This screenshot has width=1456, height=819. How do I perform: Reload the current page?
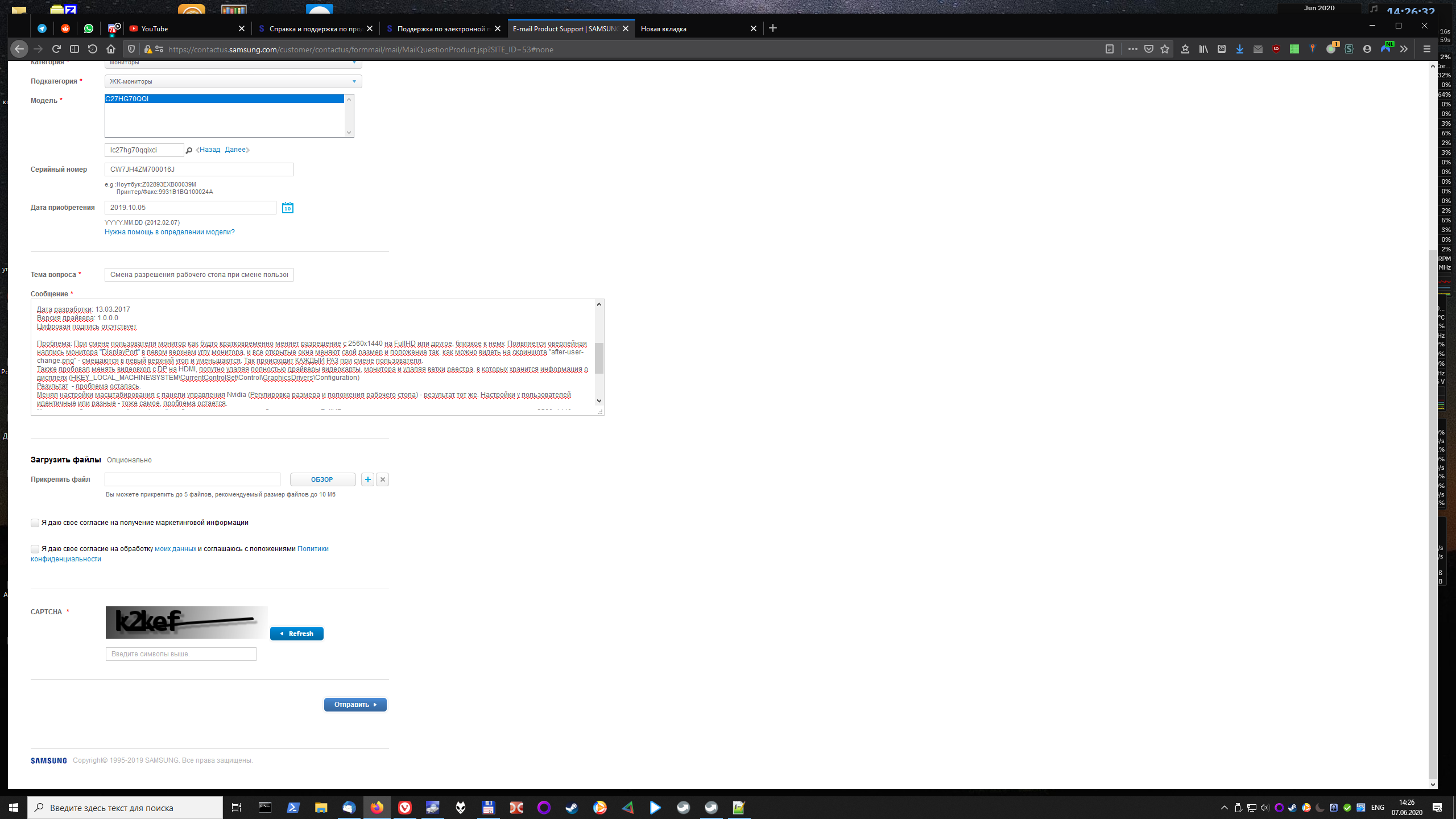click(56, 49)
